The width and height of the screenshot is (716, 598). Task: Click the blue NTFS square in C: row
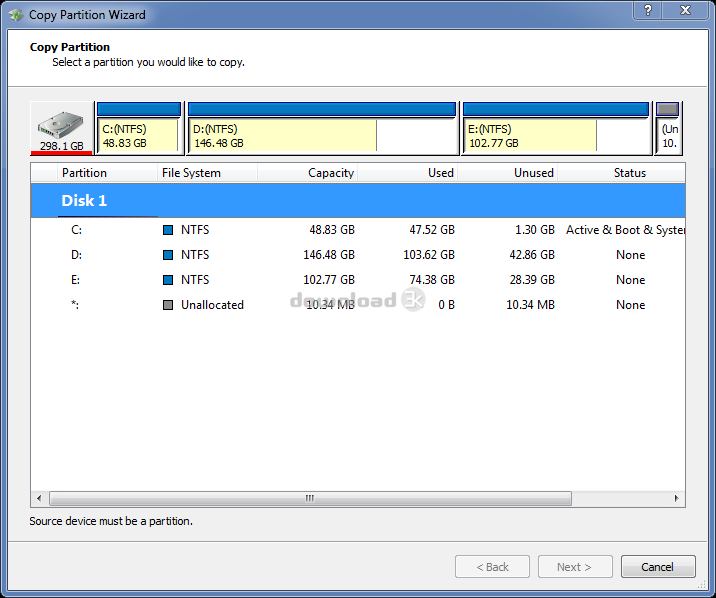tap(168, 230)
